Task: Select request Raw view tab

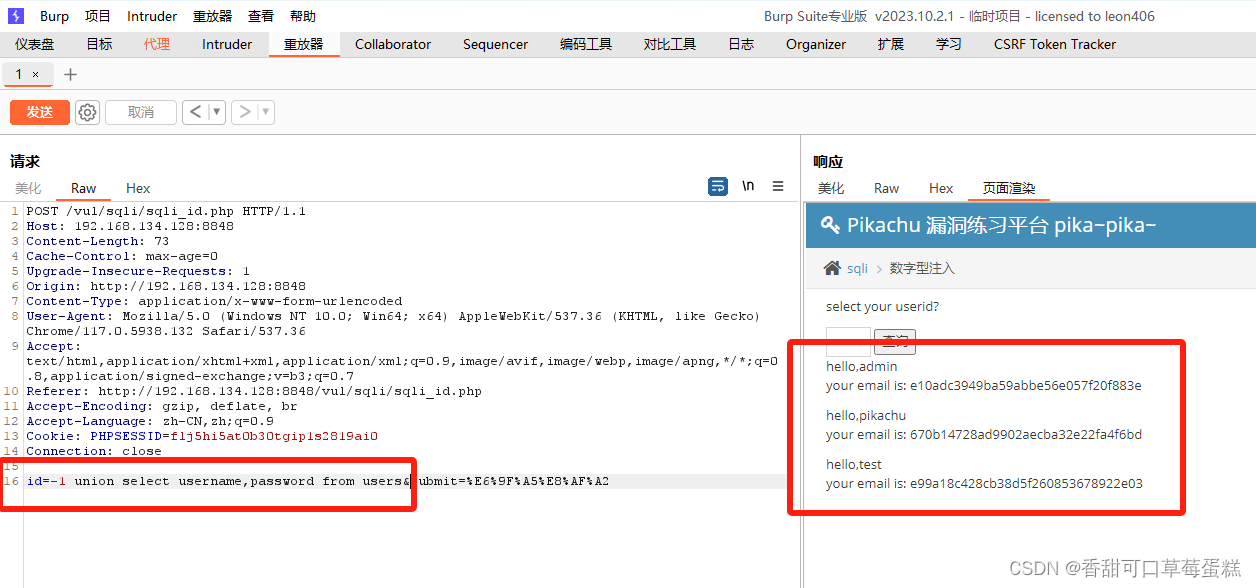Action: (84, 188)
